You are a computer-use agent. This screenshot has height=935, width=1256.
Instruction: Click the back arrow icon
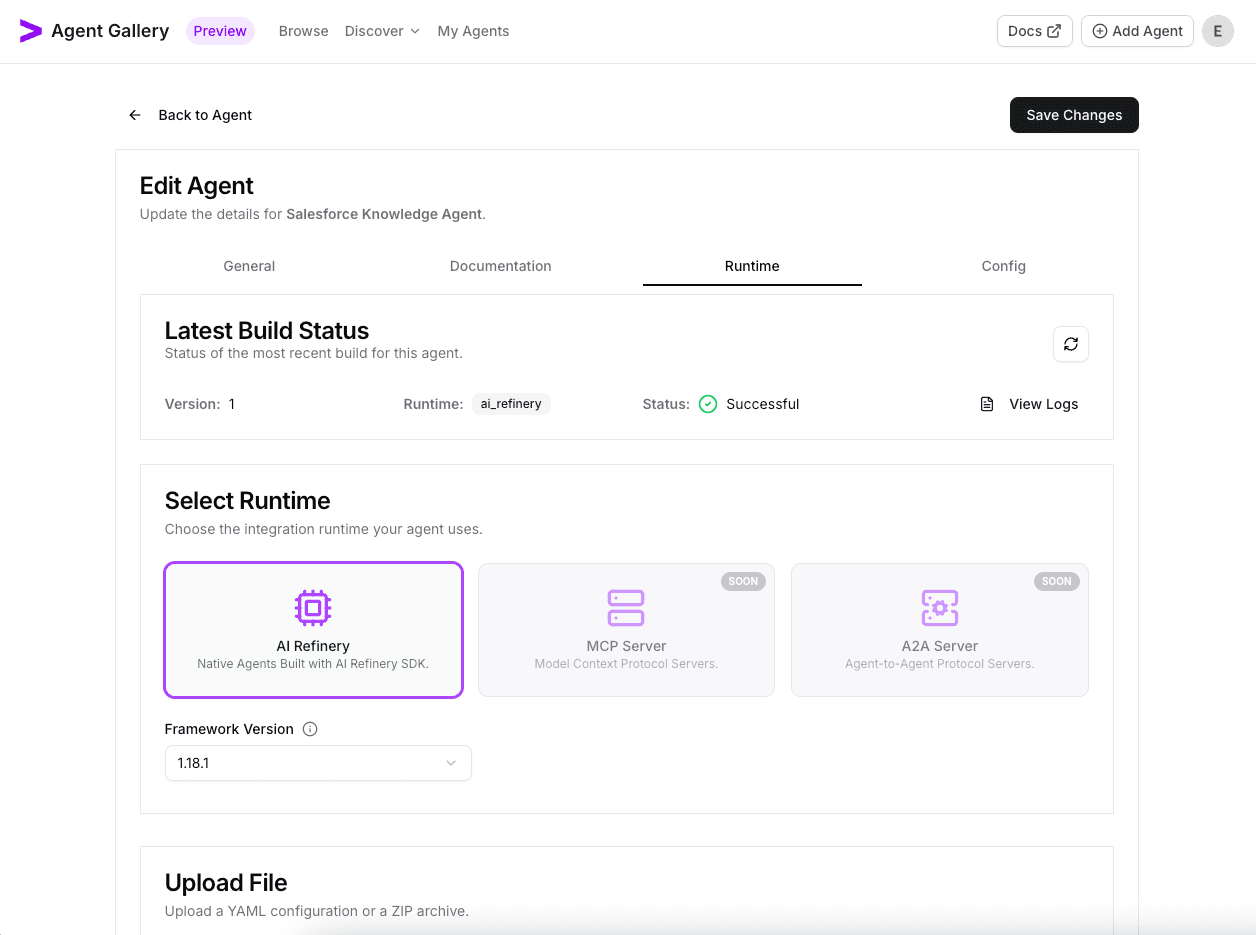click(135, 115)
